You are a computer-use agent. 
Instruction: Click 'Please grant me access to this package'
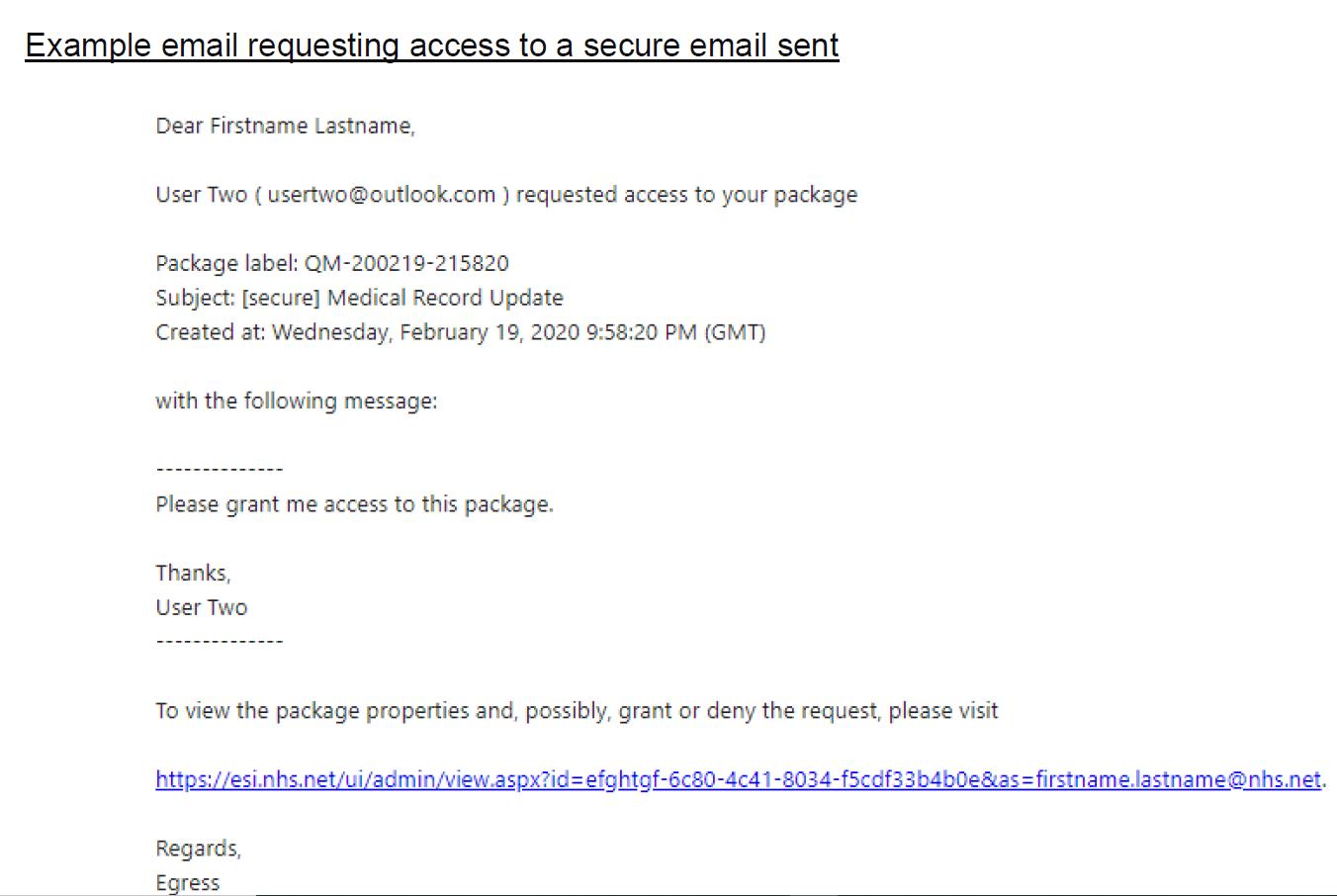click(354, 504)
